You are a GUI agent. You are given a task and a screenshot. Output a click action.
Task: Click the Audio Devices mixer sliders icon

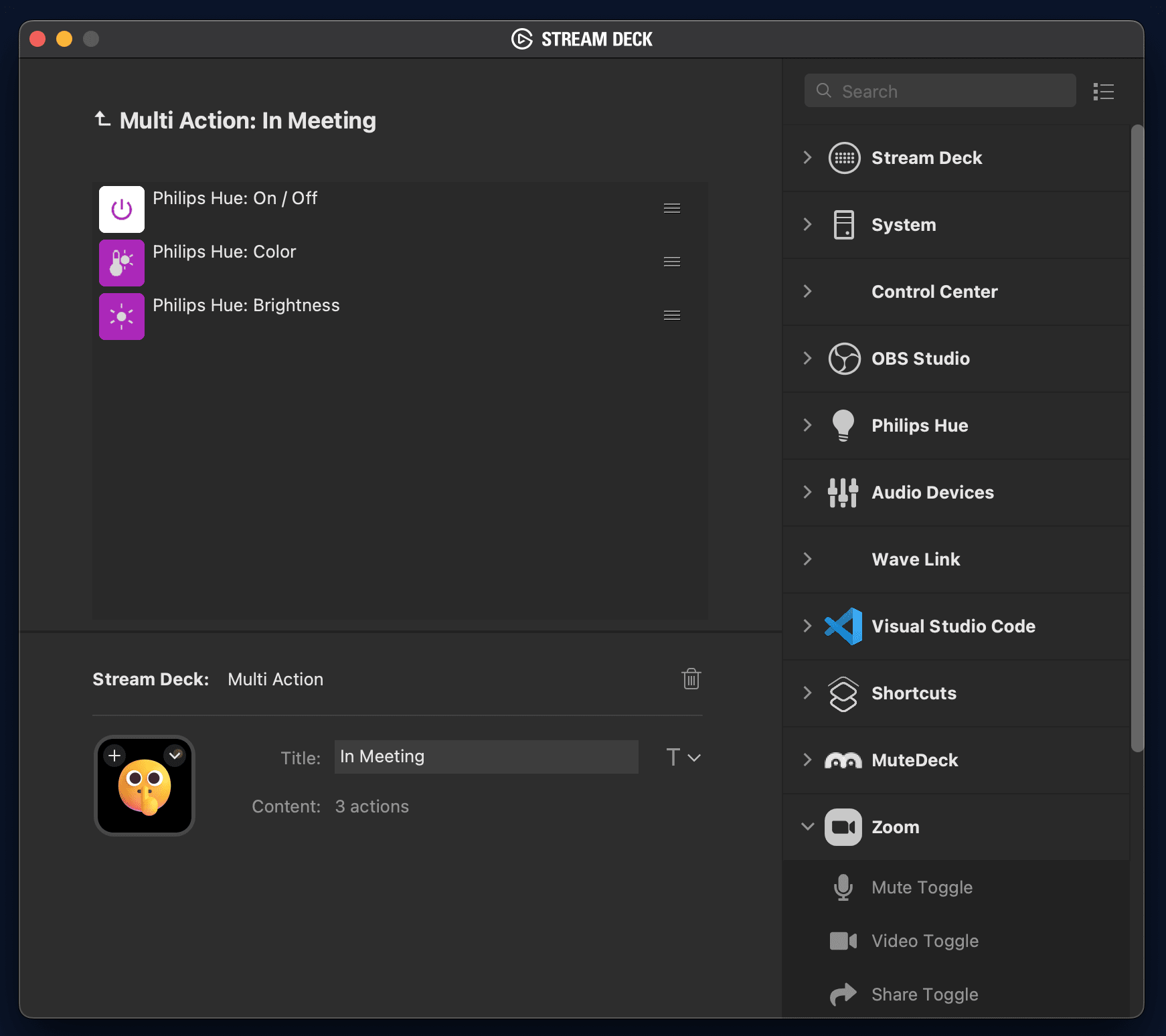(x=843, y=493)
